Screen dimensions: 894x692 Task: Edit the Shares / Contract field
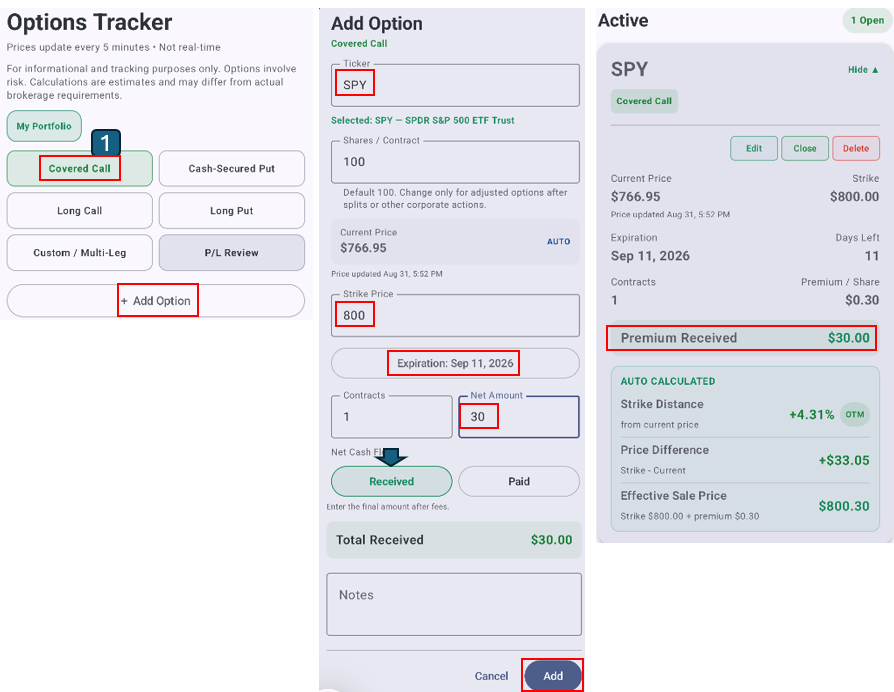pos(455,162)
